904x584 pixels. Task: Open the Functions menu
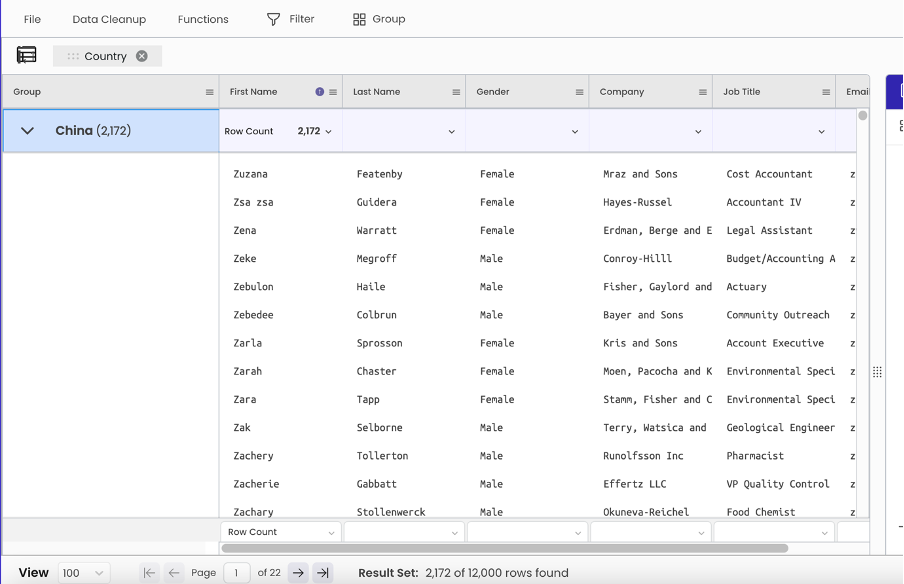click(203, 18)
